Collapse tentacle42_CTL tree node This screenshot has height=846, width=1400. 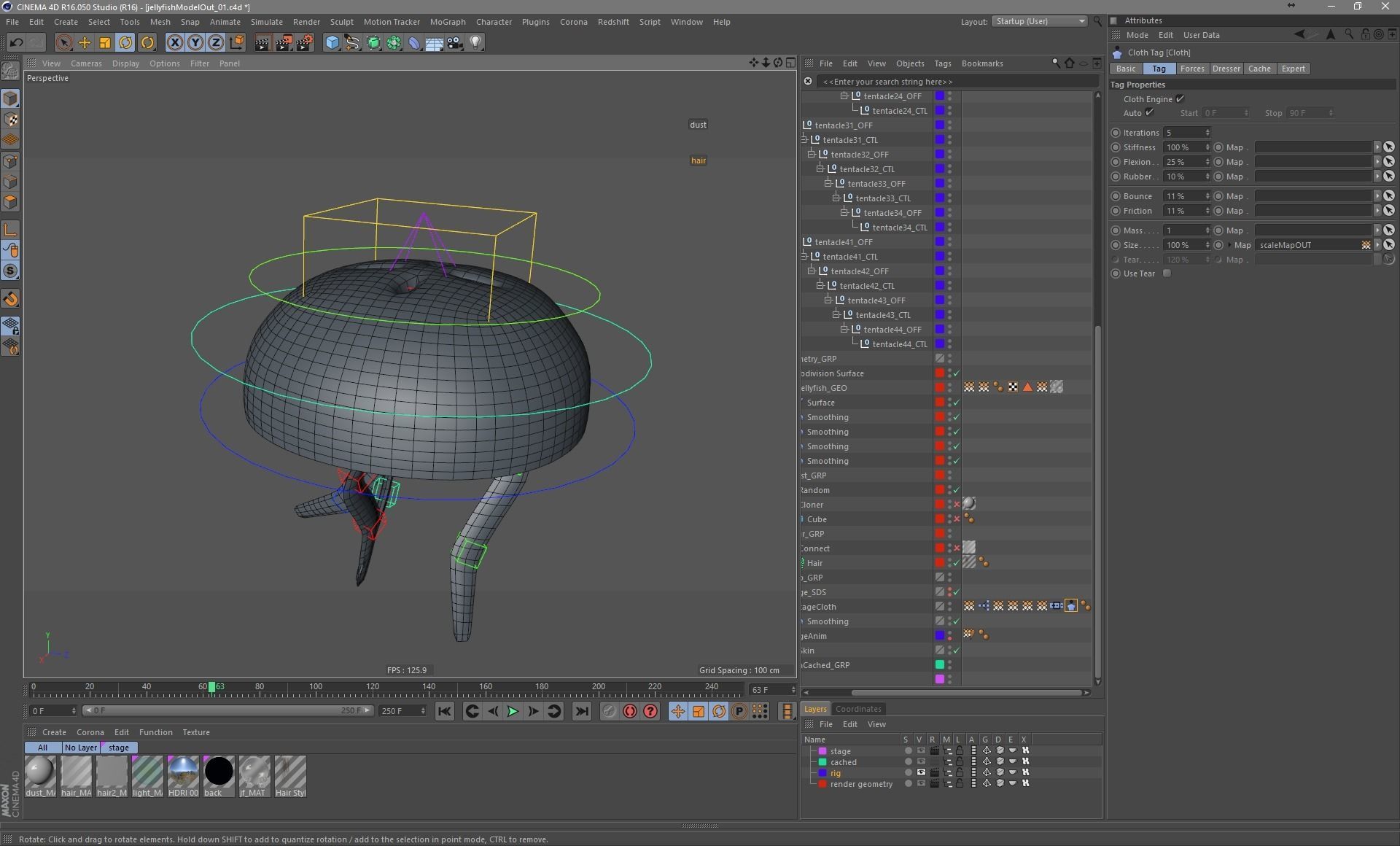(820, 286)
